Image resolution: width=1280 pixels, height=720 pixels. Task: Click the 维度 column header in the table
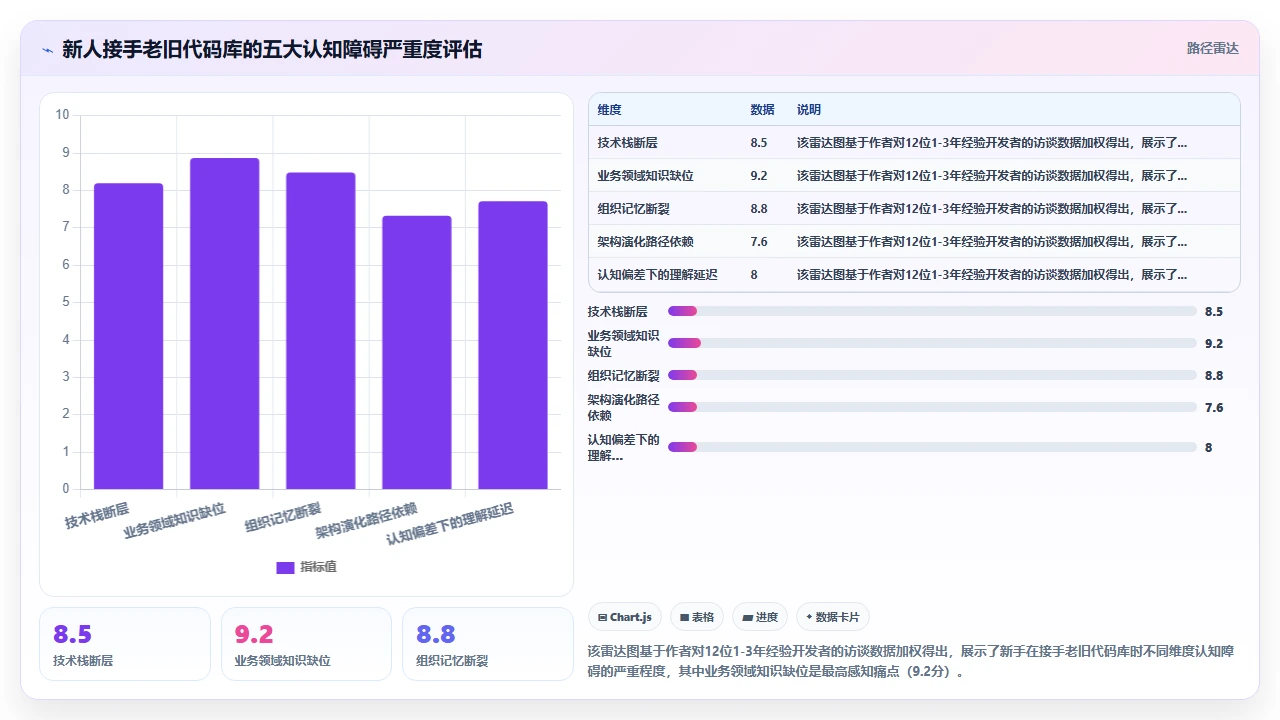pos(609,110)
